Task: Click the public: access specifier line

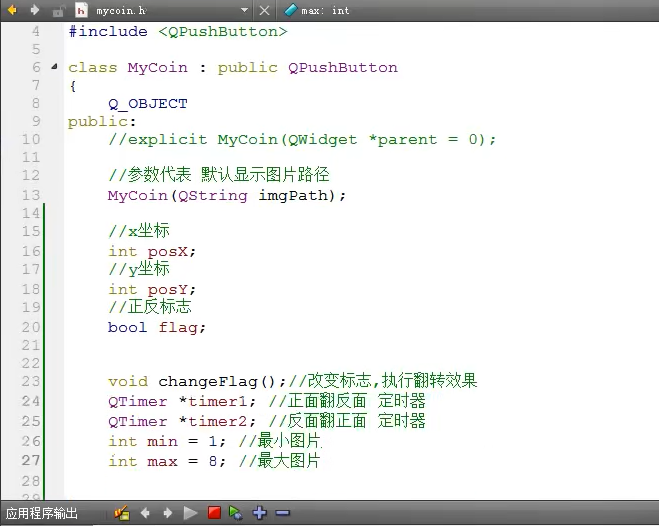Action: pos(102,122)
